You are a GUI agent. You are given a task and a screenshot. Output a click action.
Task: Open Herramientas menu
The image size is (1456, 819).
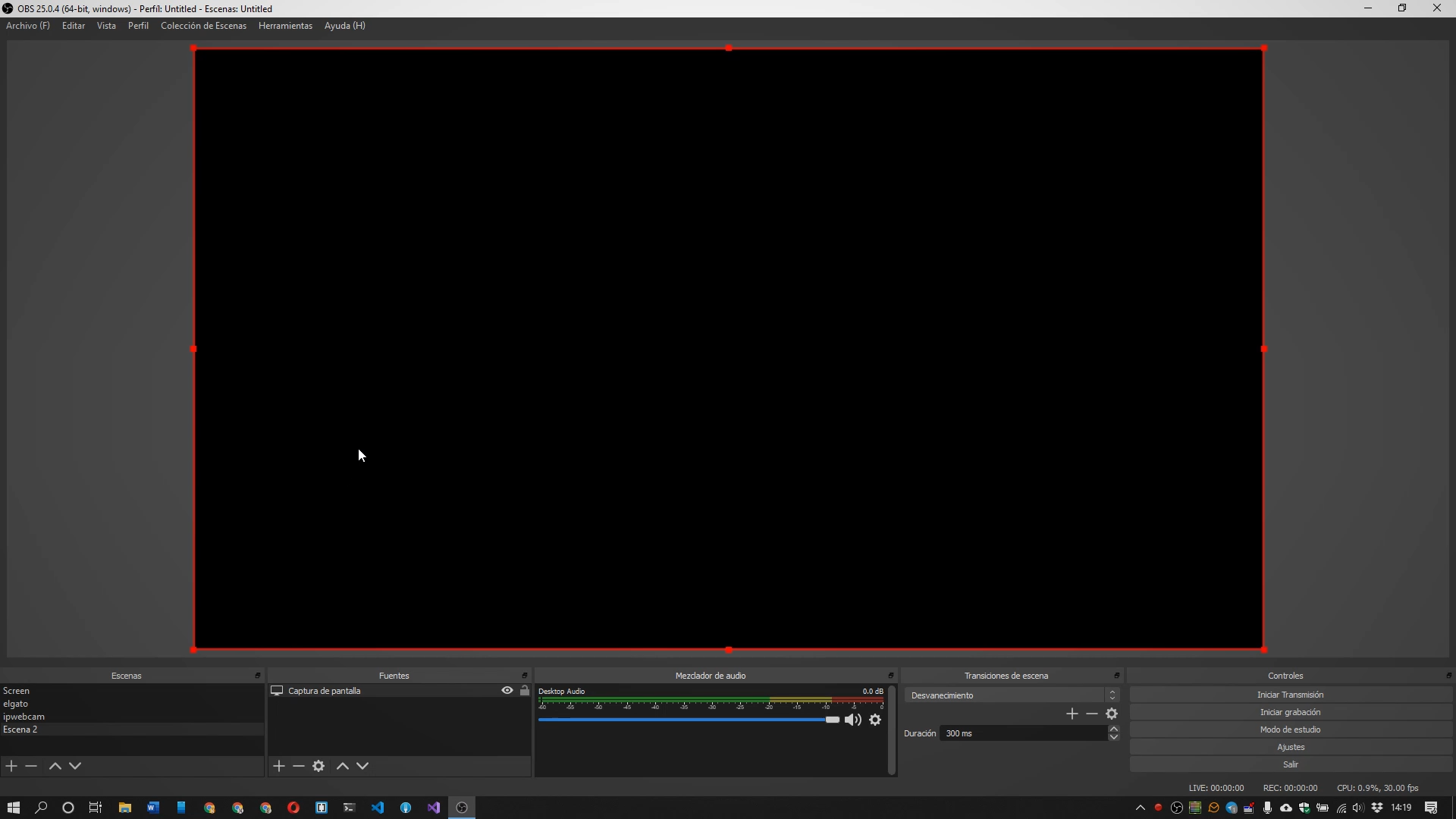coord(285,26)
